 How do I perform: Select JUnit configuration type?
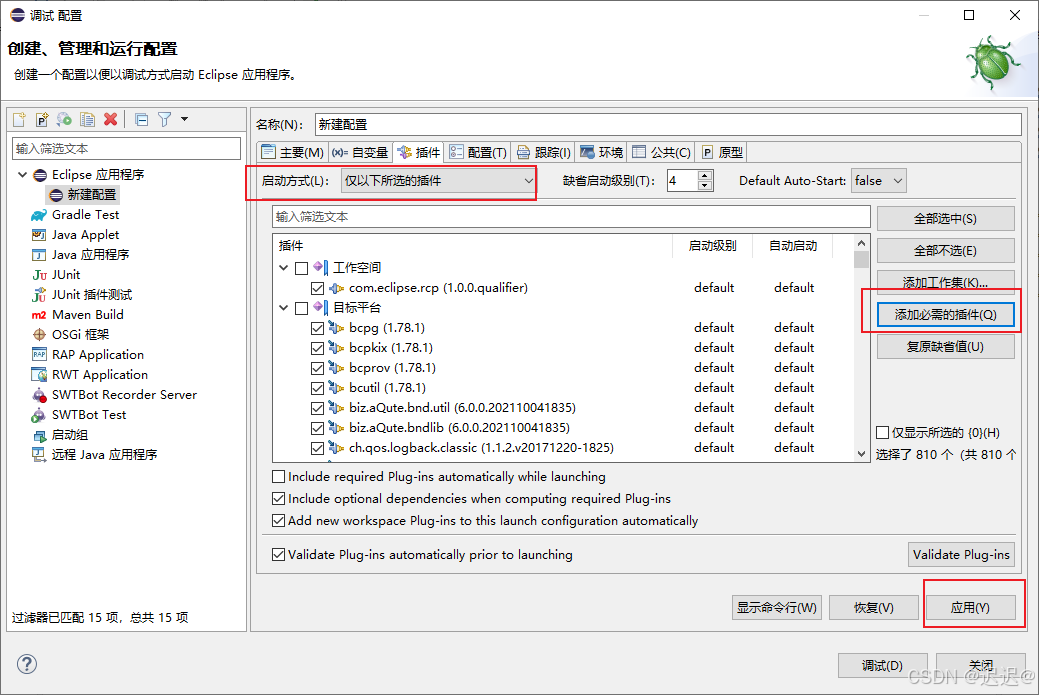pos(66,274)
